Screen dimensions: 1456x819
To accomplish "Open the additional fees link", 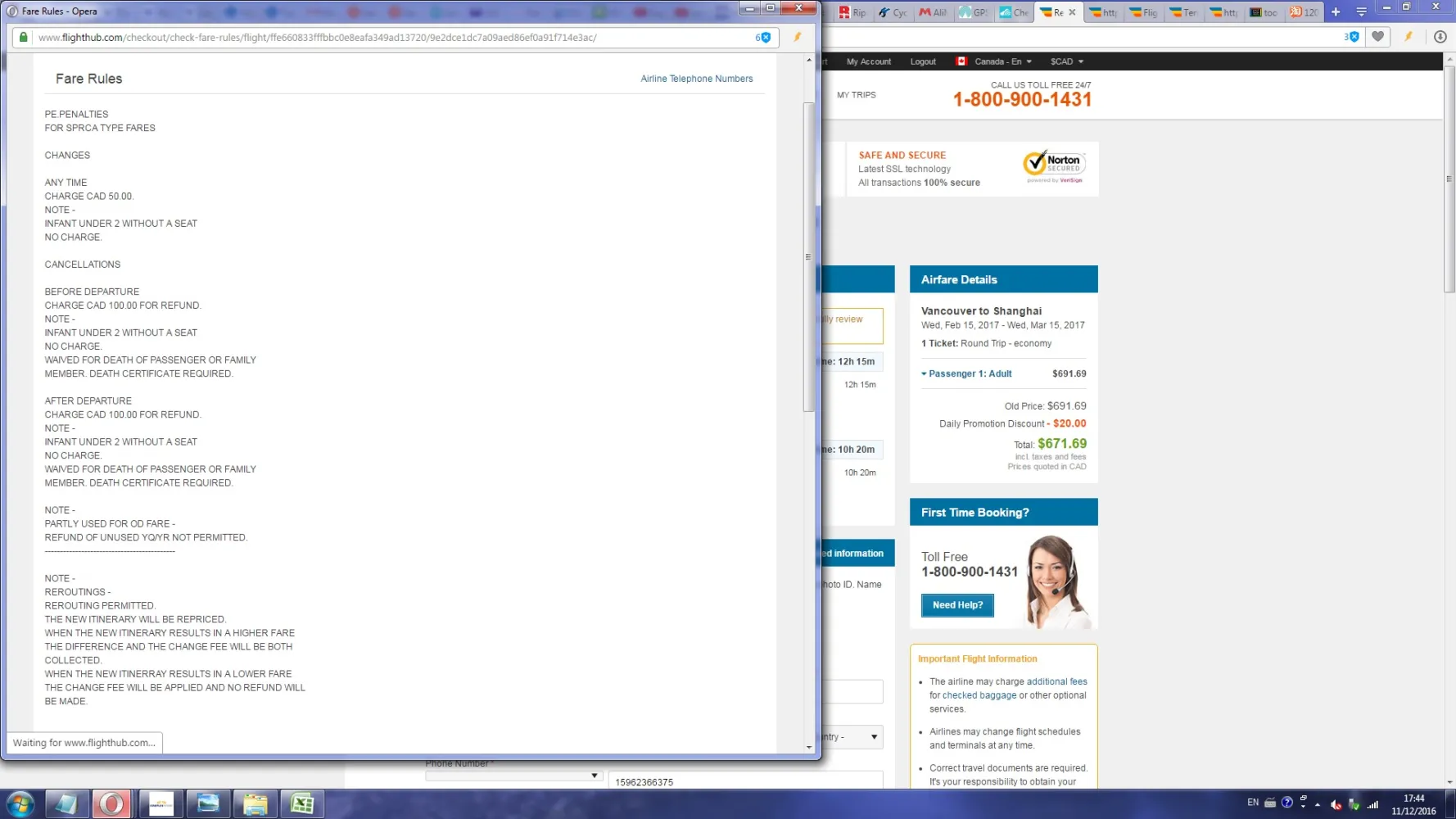I will point(1057,681).
